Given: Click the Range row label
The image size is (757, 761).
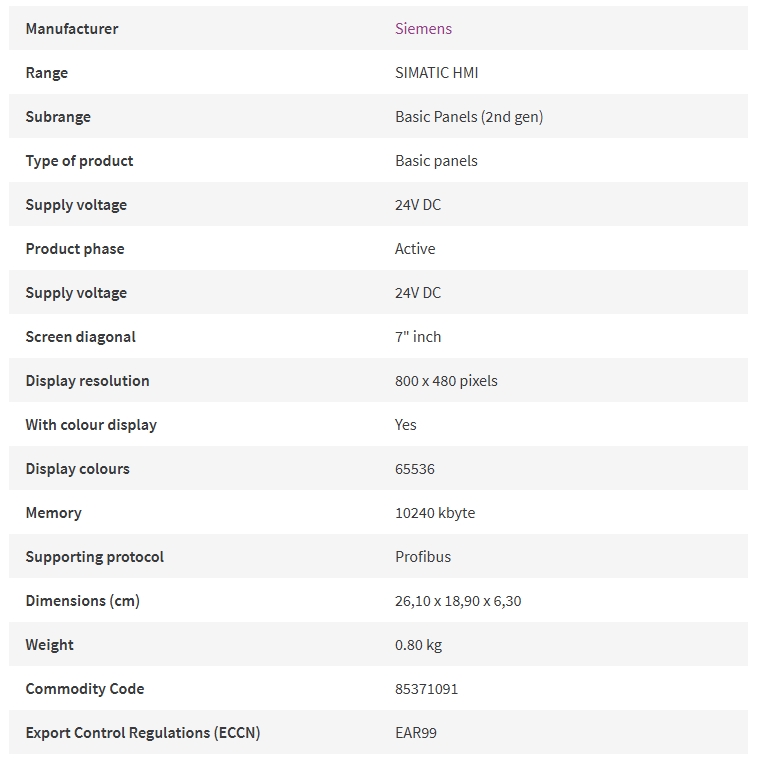Looking at the screenshot, I should click(47, 73).
